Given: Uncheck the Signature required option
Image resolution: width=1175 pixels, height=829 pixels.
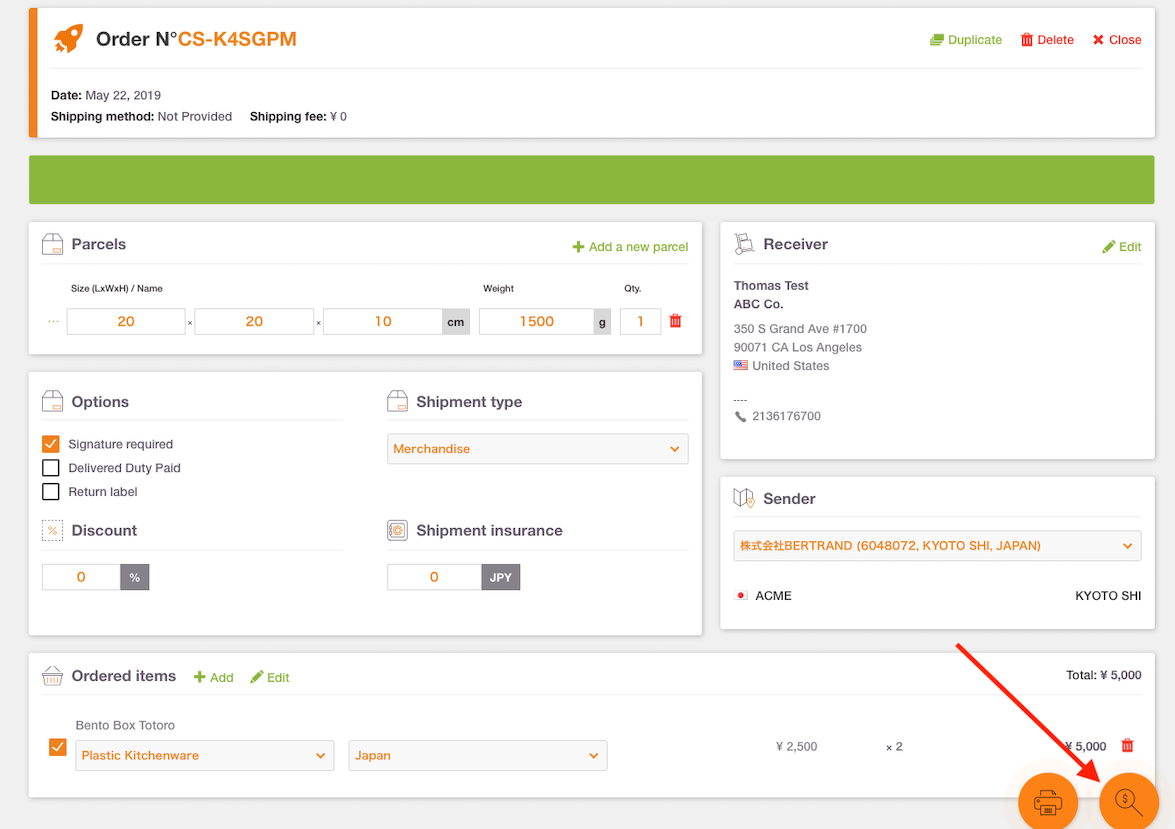Looking at the screenshot, I should [x=50, y=444].
